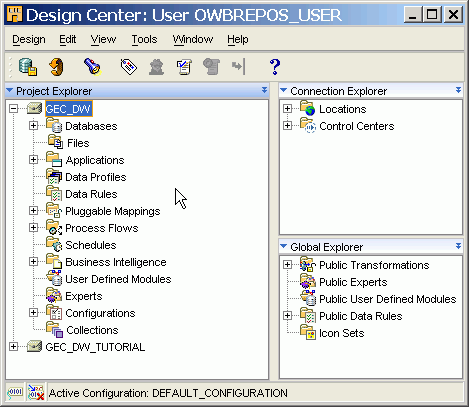
Task: Open the Window menu
Action: coord(193,39)
